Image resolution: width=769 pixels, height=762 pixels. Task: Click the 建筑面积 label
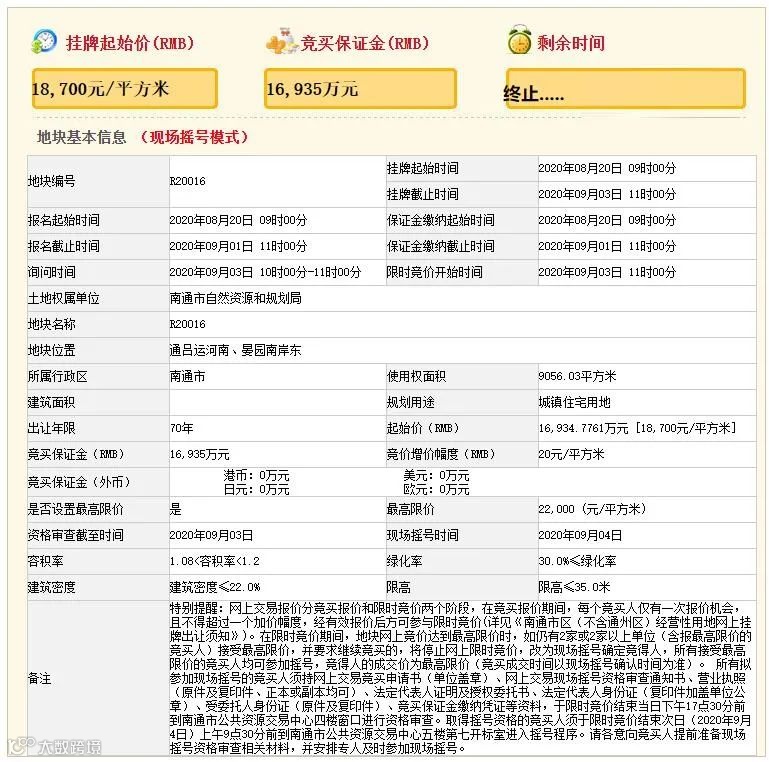tap(51, 402)
